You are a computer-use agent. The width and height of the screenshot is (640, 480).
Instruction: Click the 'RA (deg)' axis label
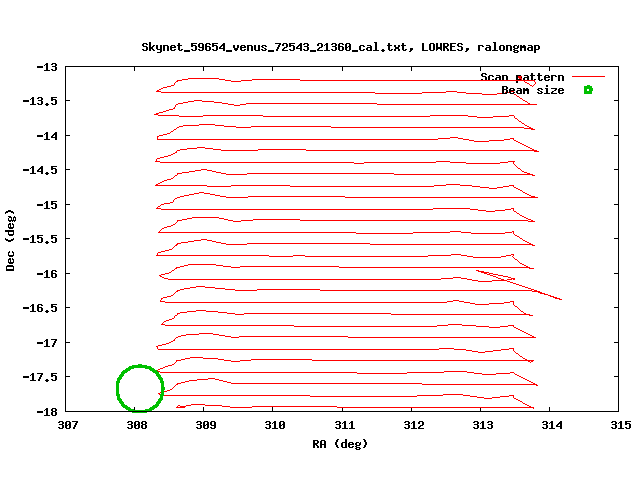pos(340,444)
